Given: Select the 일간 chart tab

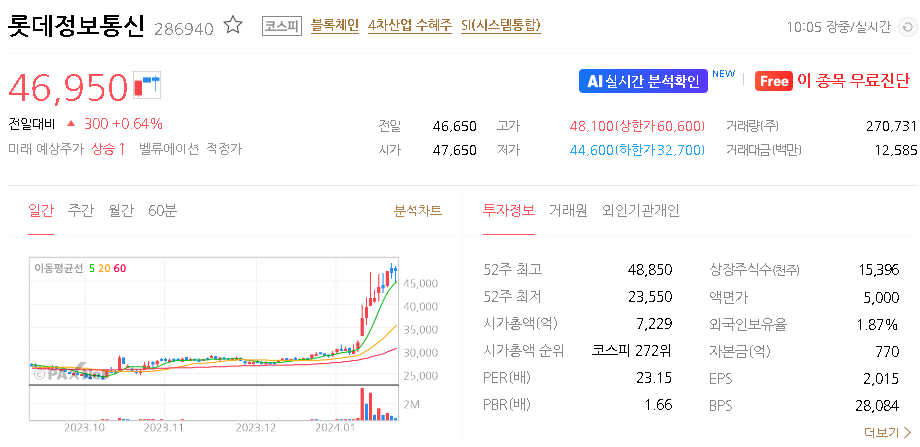Looking at the screenshot, I should [41, 211].
